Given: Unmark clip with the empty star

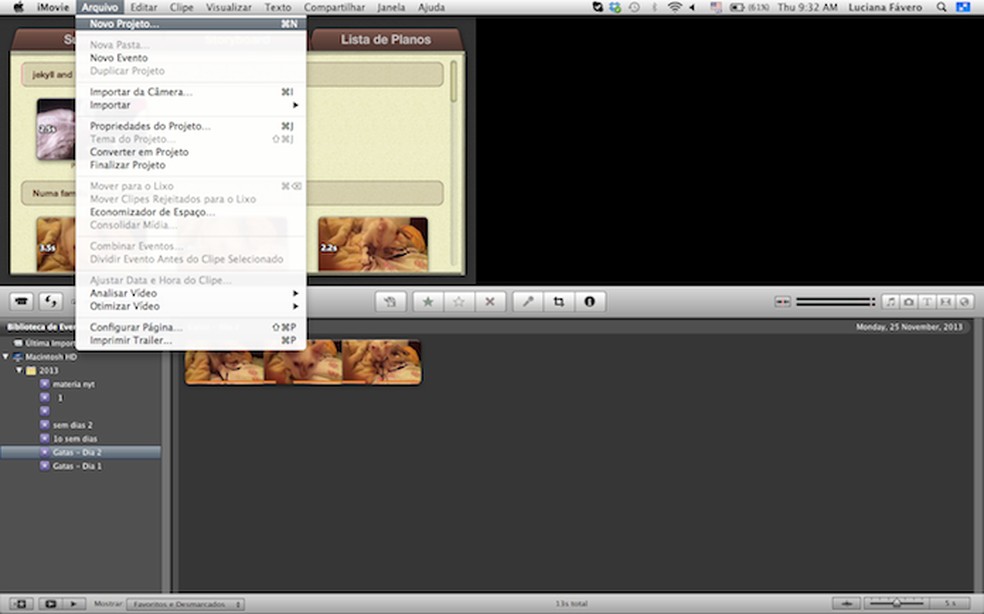Looking at the screenshot, I should tap(458, 301).
